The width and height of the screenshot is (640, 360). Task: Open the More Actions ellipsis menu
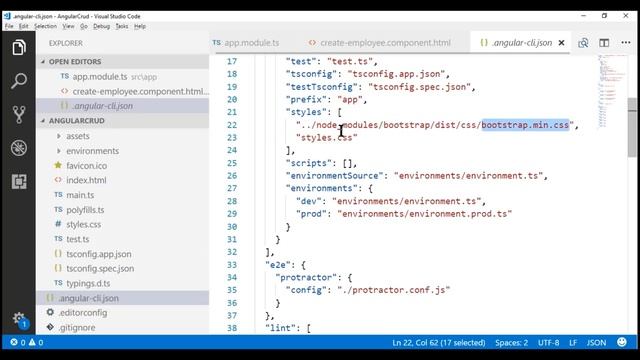point(626,42)
